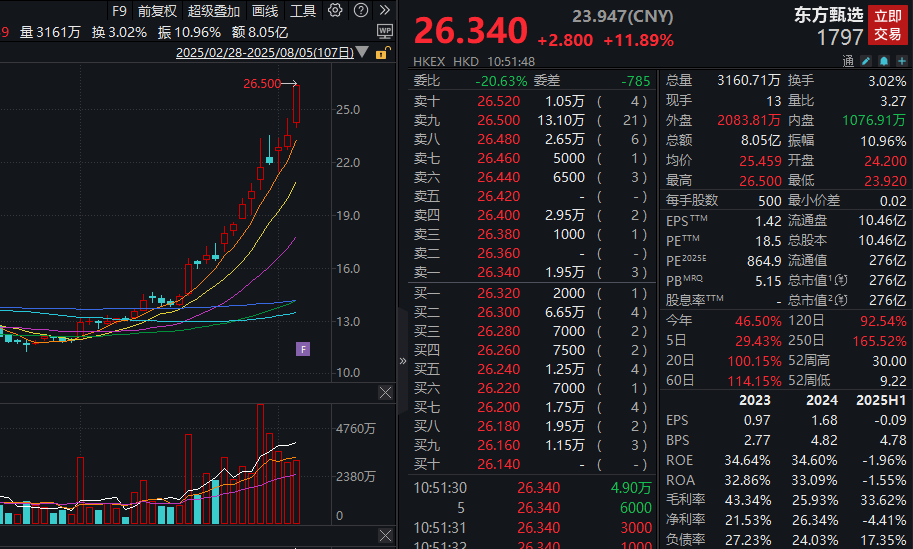Open F9 menu in chart toolbar
Image resolution: width=913 pixels, height=549 pixels.
119,11
